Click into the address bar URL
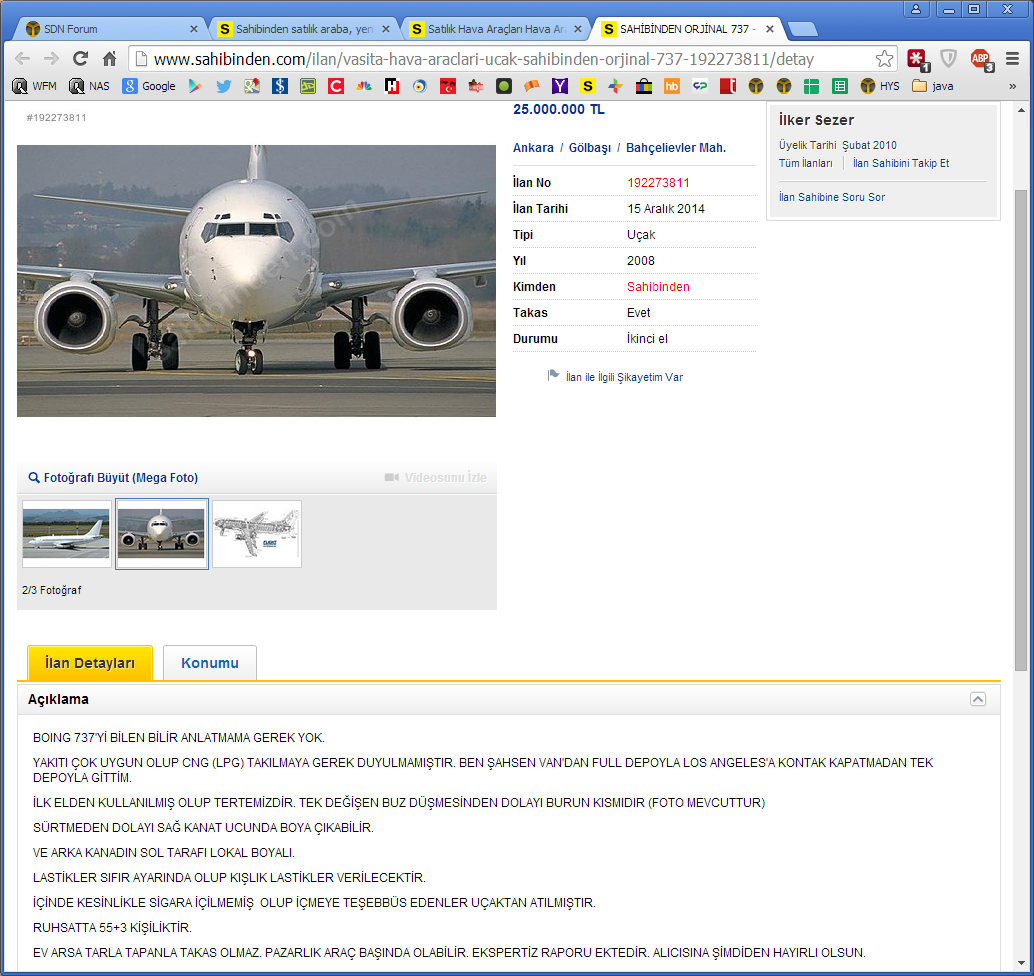This screenshot has width=1034, height=976. coord(483,59)
